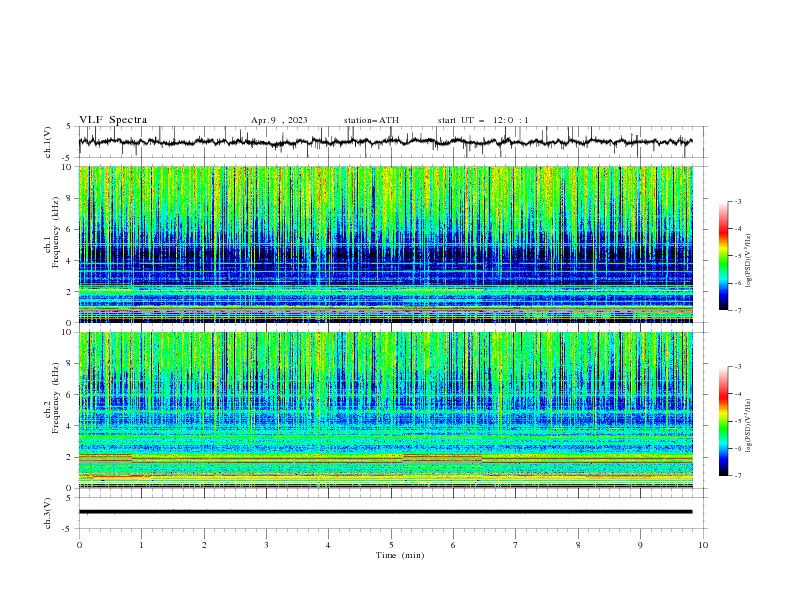This screenshot has height=612, width=792.
Task: Click the 'station=ATH' label
Action: (x=371, y=120)
